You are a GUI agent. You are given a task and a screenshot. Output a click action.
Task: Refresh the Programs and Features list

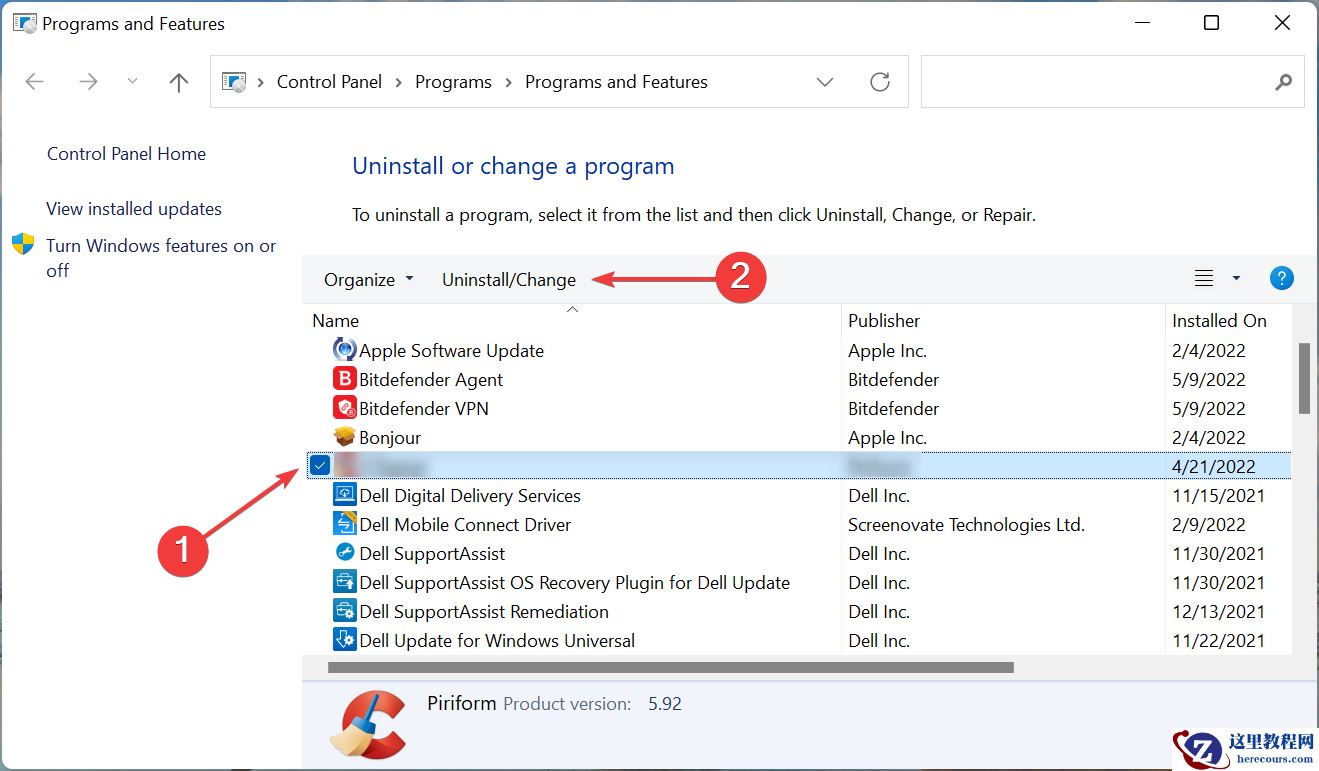point(880,82)
